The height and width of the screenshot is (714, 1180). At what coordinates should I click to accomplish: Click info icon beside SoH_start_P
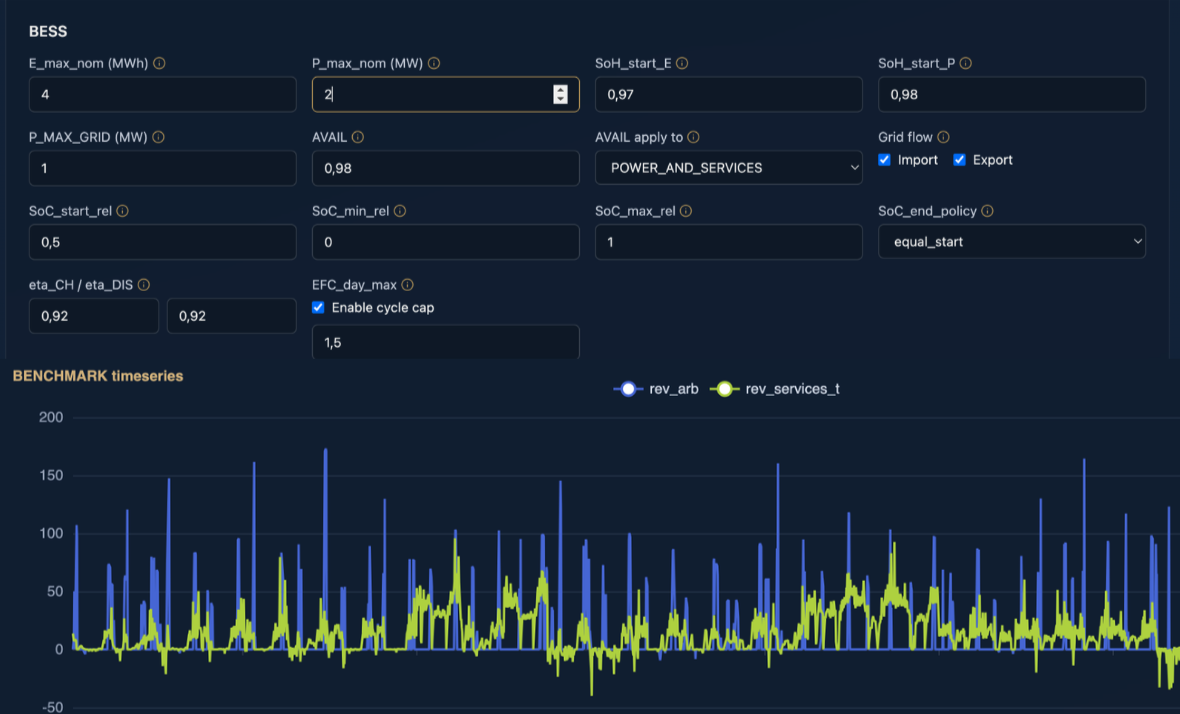(966, 63)
